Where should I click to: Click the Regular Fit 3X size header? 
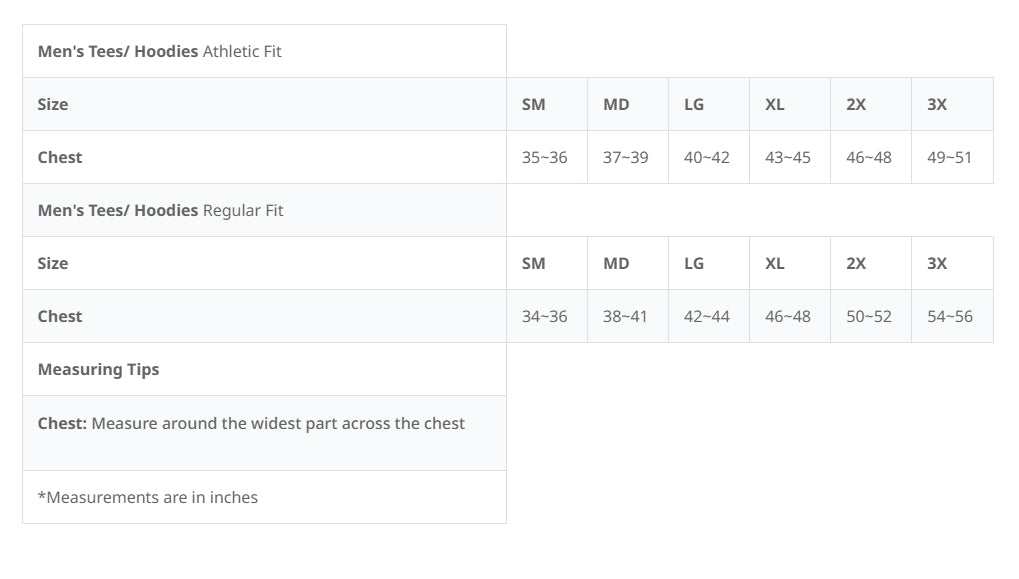(x=937, y=263)
